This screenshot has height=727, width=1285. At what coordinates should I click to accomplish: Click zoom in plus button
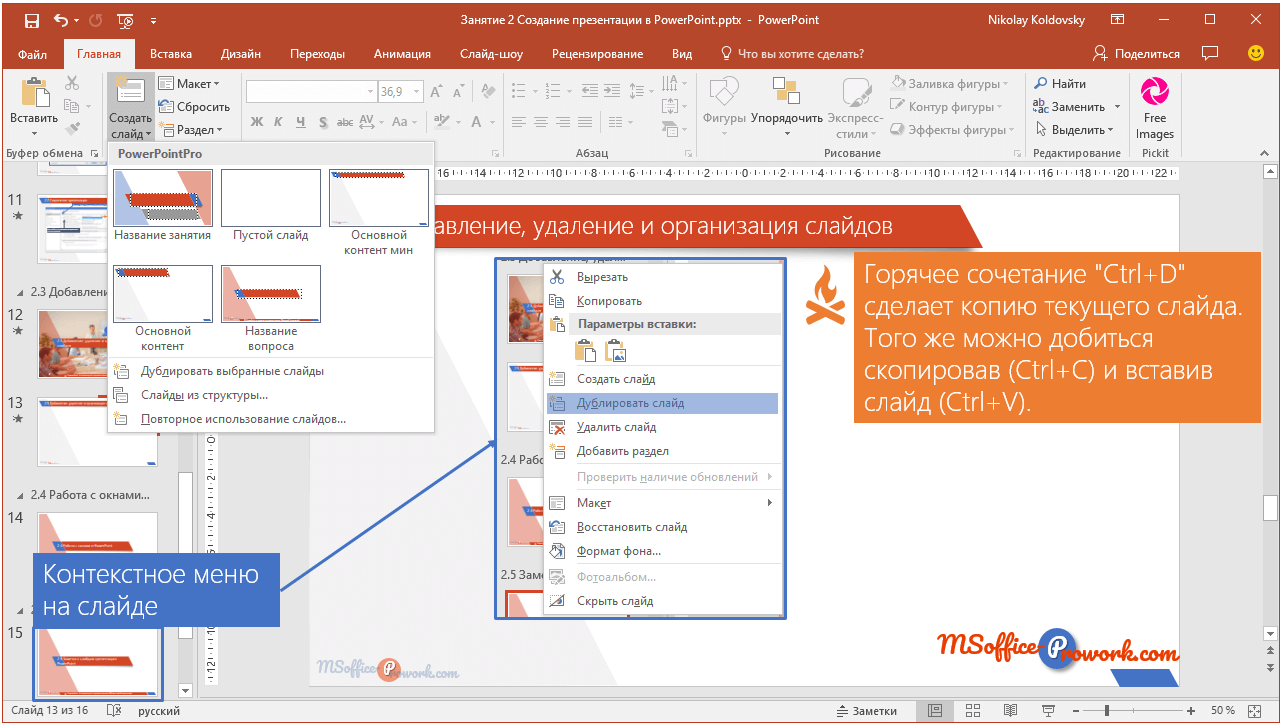click(x=1193, y=711)
